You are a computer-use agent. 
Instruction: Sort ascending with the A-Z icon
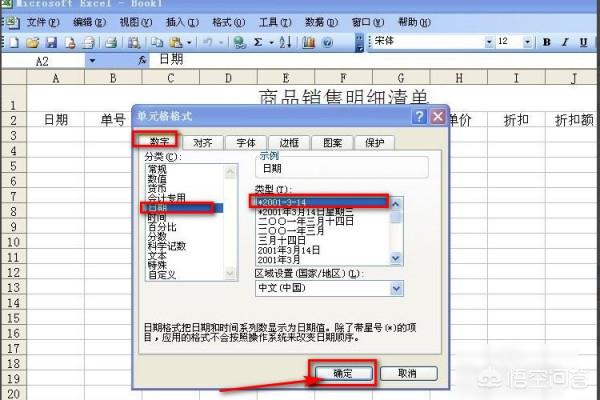pyautogui.click(x=285, y=42)
